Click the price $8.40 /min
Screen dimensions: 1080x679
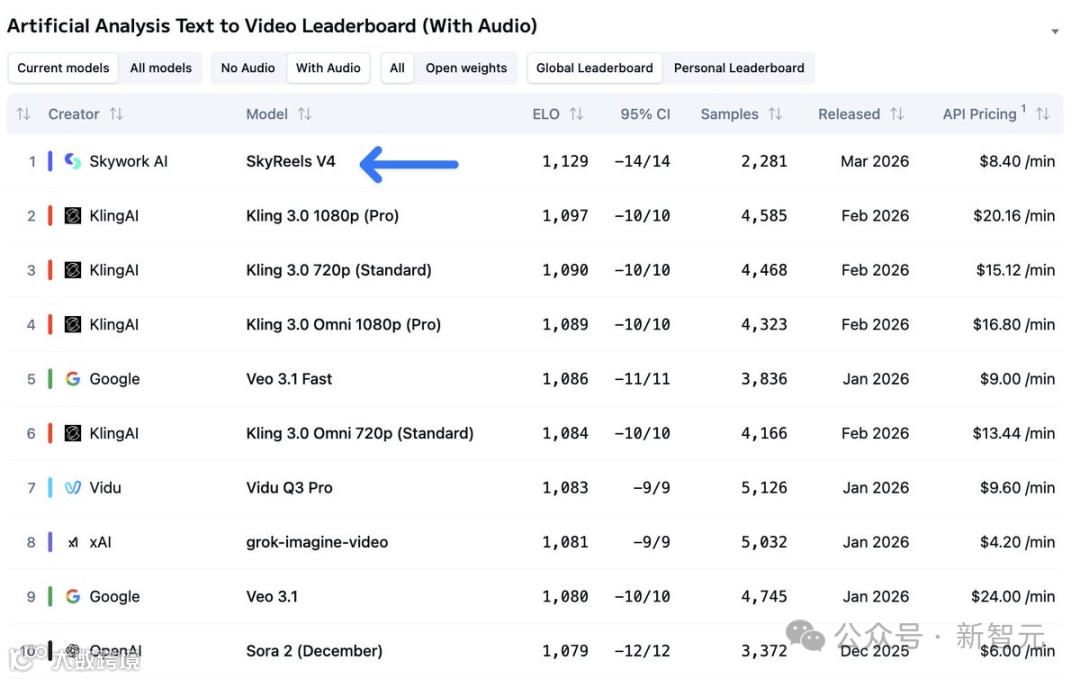point(1017,161)
